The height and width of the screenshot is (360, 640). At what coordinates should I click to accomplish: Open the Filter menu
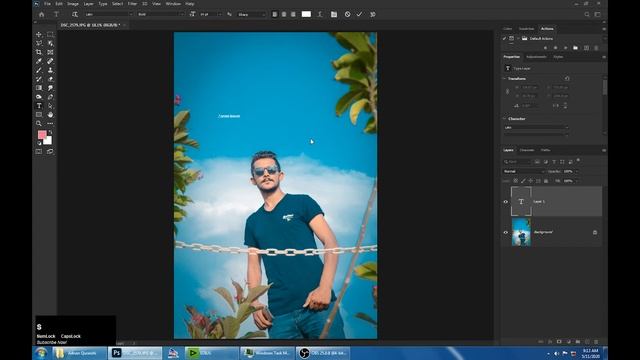click(x=133, y=4)
